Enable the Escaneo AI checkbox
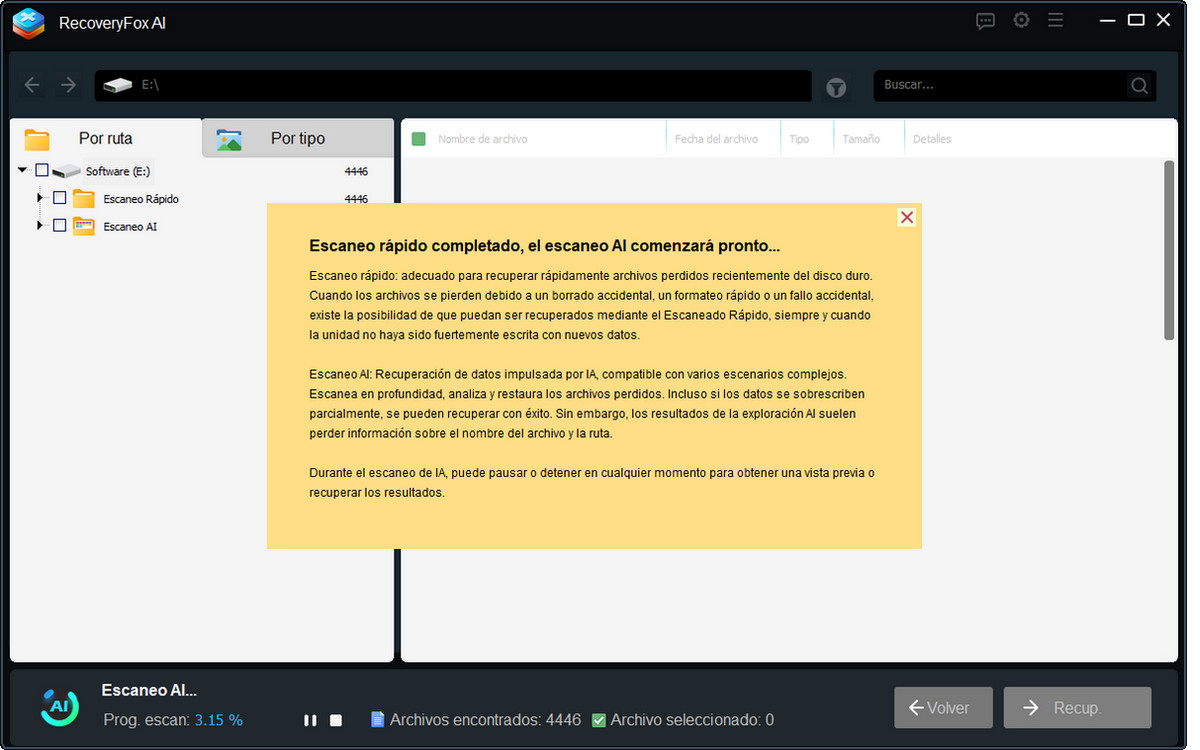The height and width of the screenshot is (750, 1200). (x=59, y=226)
